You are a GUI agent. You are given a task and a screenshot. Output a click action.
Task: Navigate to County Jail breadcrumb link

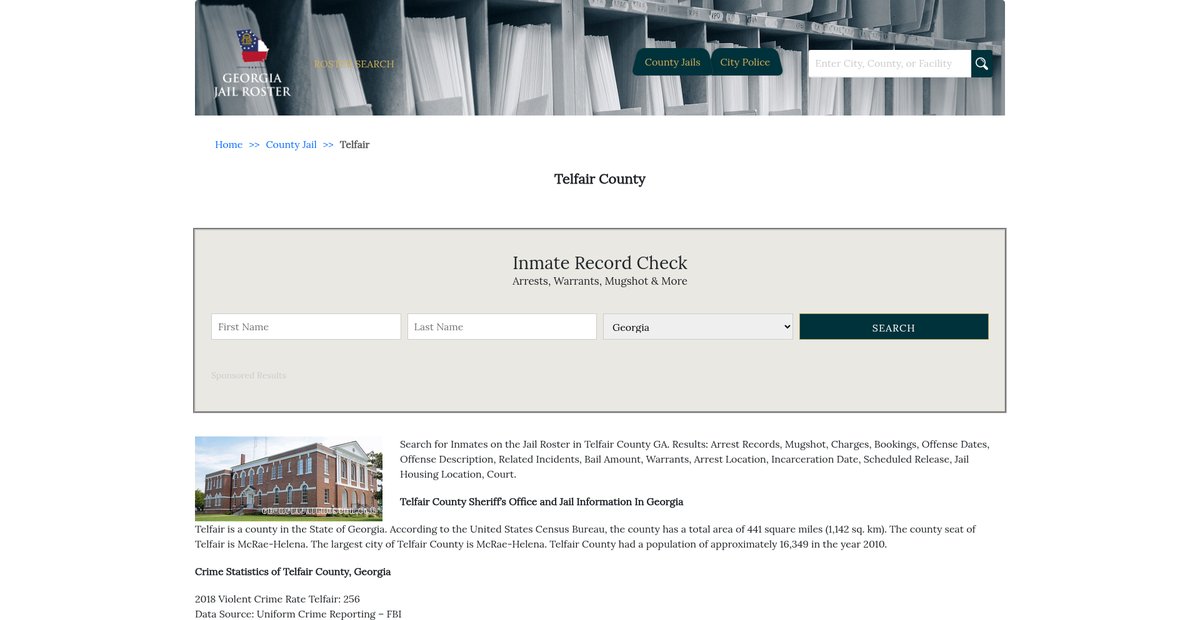291,145
